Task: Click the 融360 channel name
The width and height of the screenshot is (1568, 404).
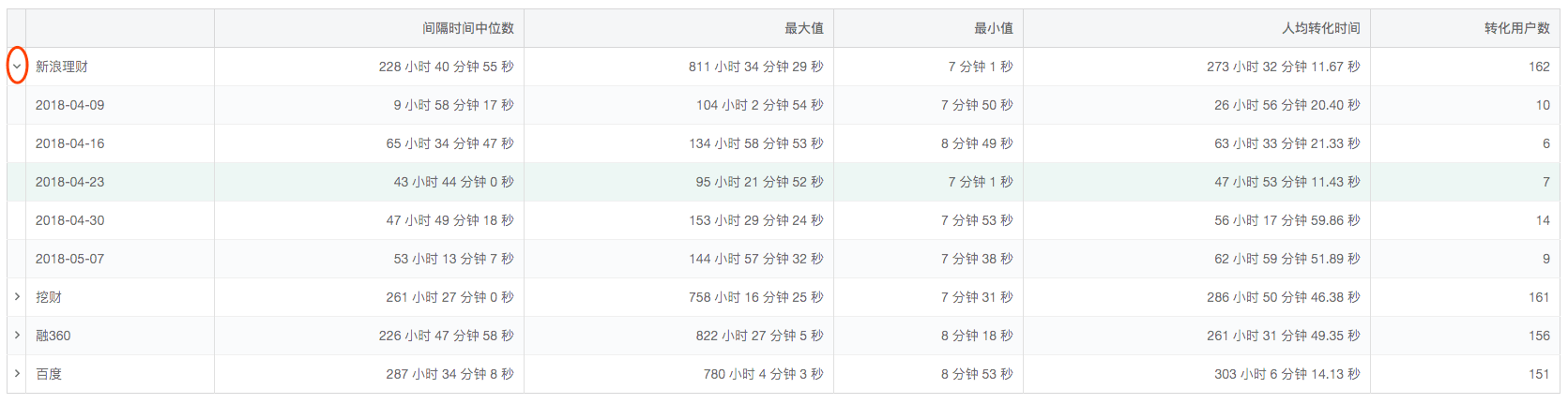Action: click(53, 336)
